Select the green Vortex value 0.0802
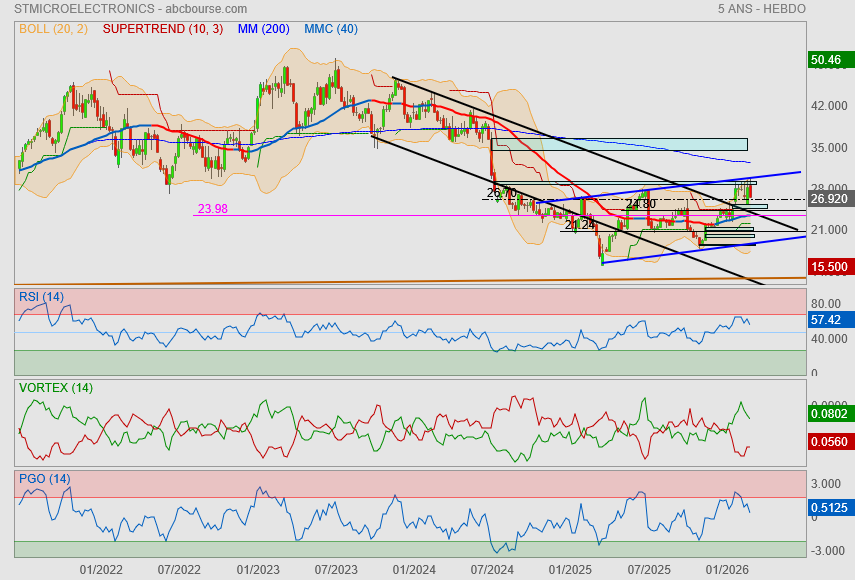 [x=828, y=413]
